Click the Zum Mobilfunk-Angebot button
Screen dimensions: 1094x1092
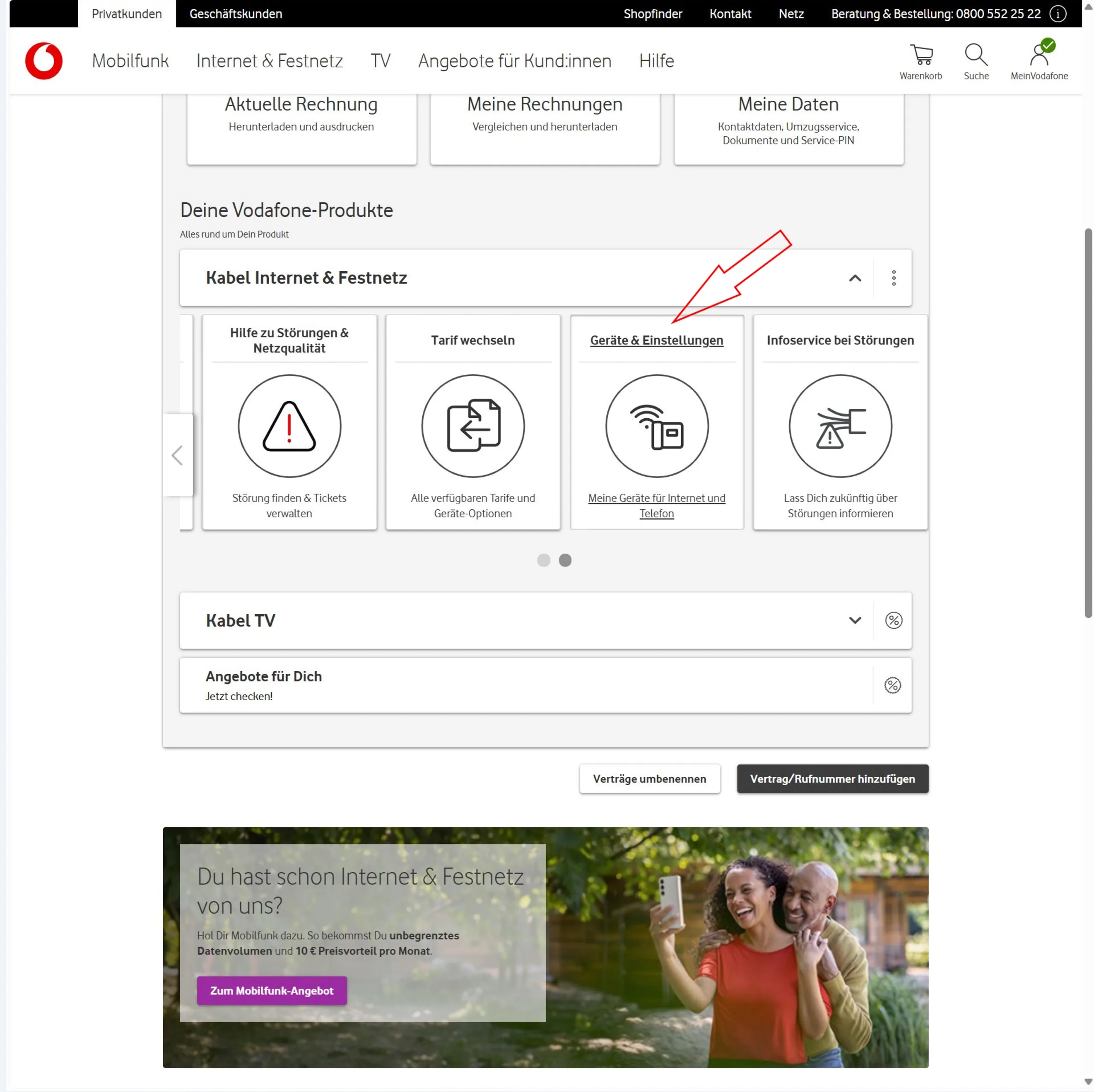click(272, 991)
